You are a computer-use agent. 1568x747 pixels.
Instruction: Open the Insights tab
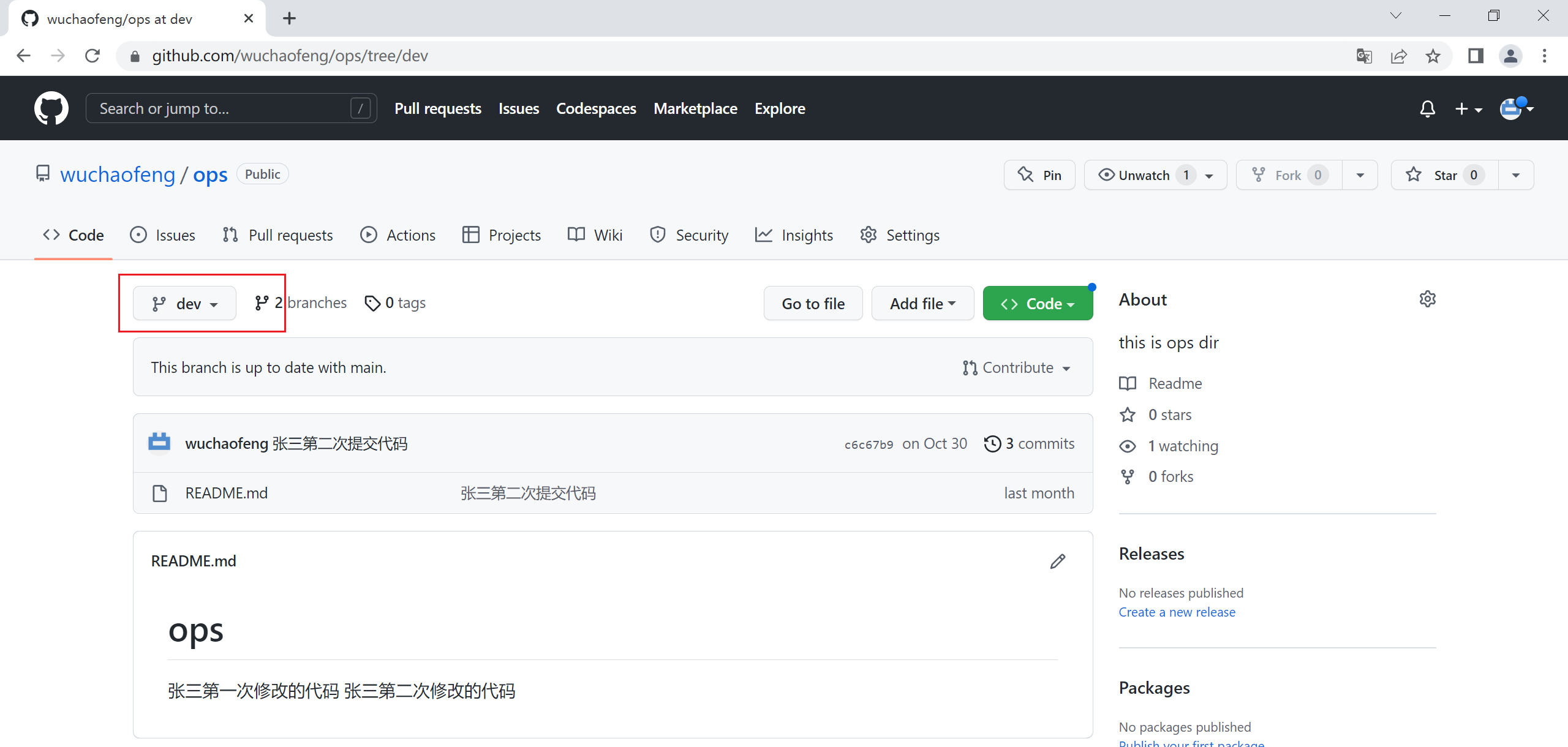pos(794,235)
